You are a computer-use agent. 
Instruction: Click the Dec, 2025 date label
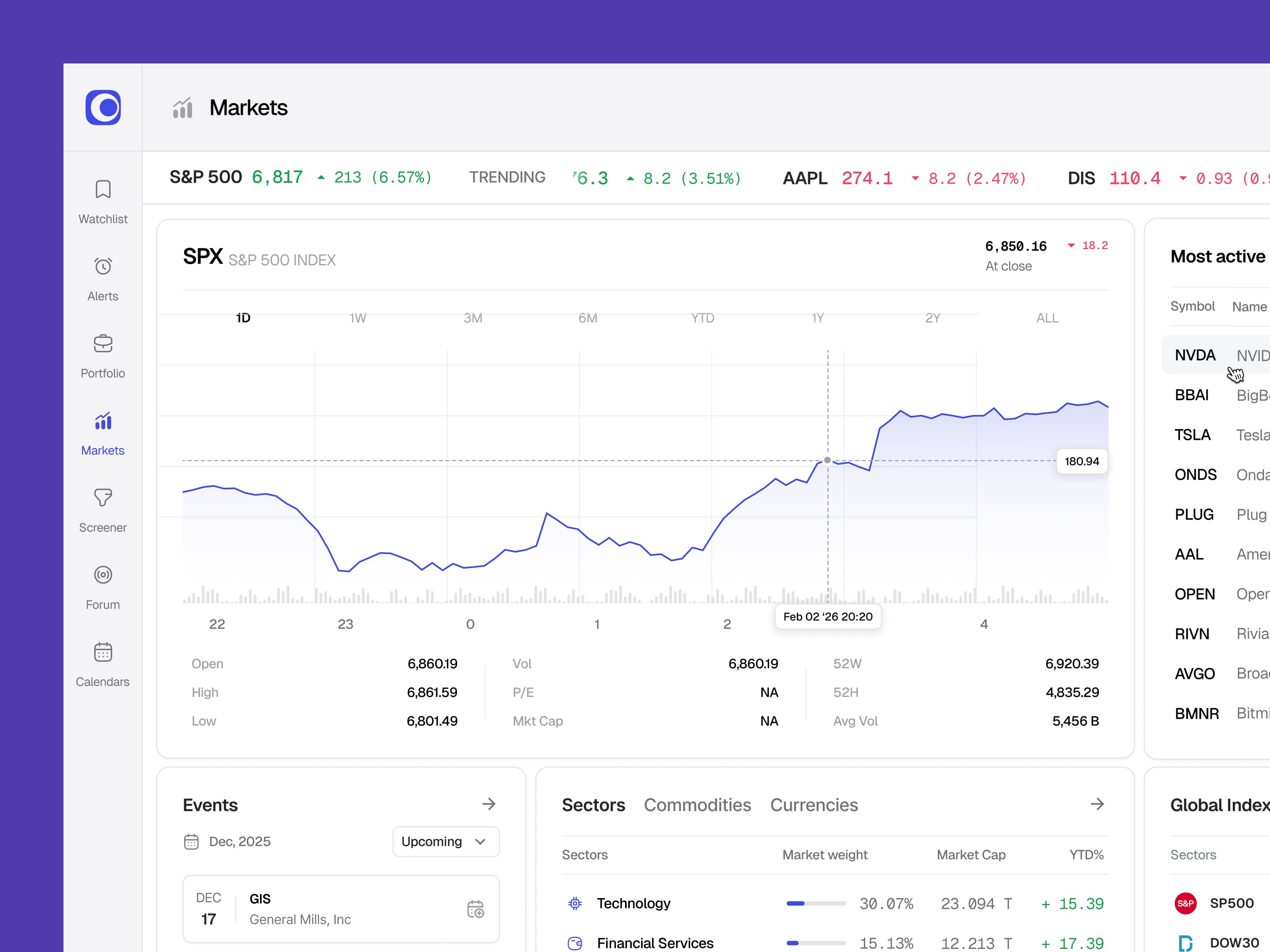(240, 842)
